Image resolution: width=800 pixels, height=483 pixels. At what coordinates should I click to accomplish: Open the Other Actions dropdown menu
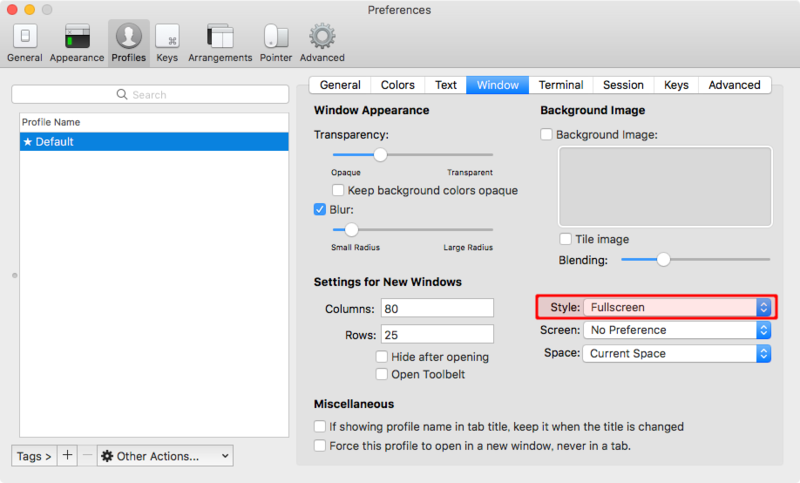coord(165,455)
